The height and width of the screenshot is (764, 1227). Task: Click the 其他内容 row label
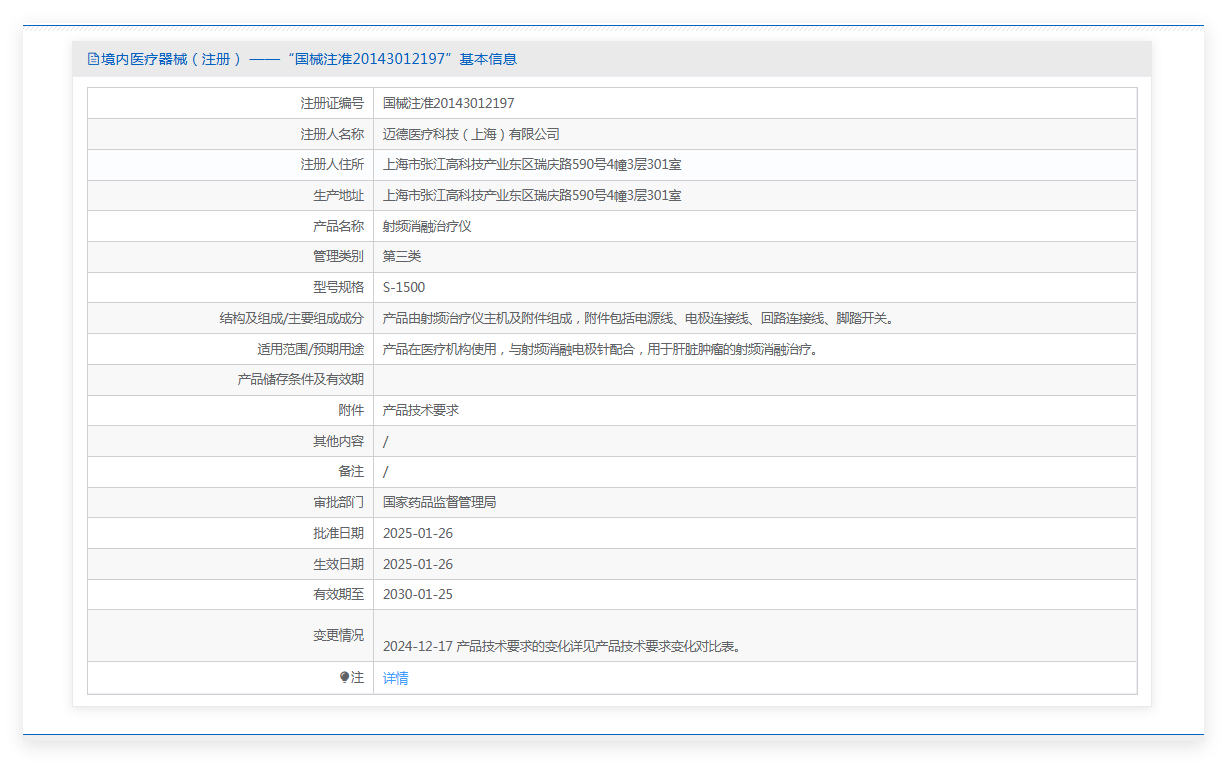click(338, 441)
